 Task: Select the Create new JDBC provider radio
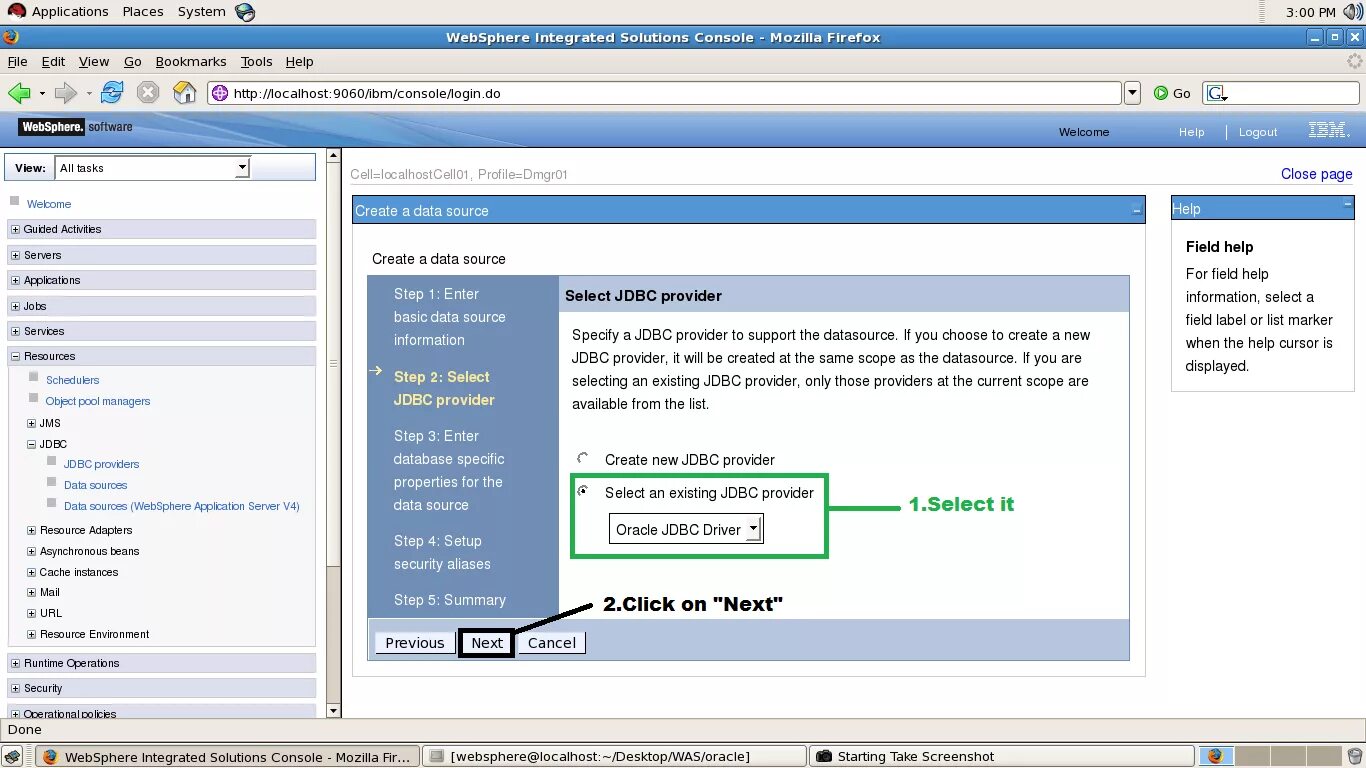coord(583,458)
